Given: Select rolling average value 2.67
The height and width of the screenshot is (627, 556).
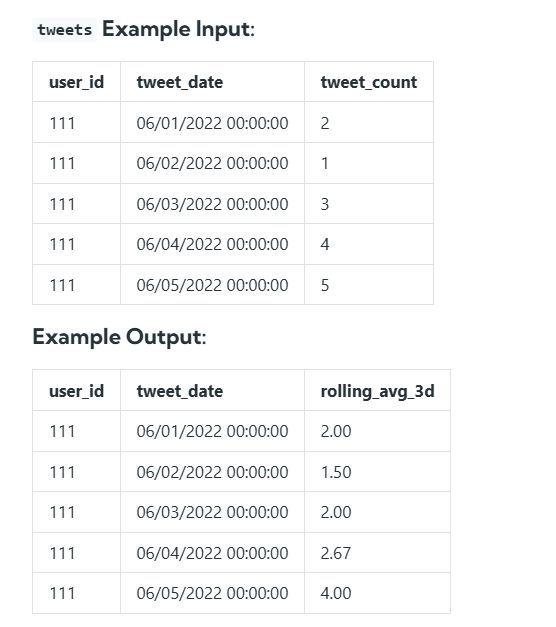Looking at the screenshot, I should (x=336, y=553).
